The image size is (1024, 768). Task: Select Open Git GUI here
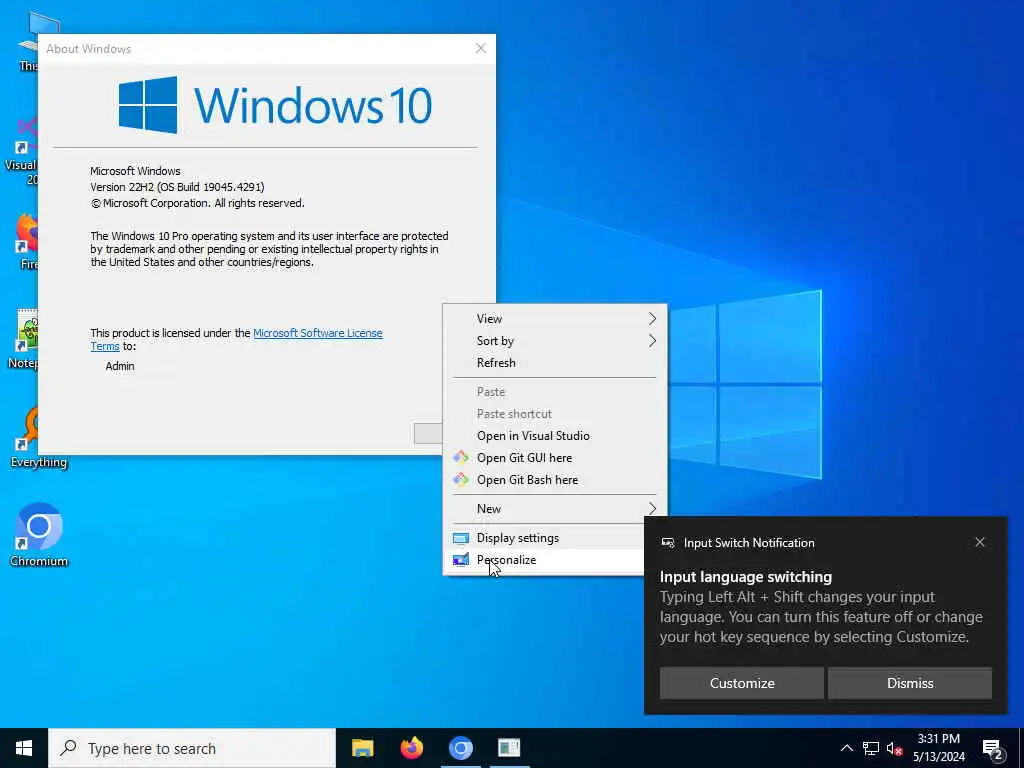pyautogui.click(x=555, y=458)
